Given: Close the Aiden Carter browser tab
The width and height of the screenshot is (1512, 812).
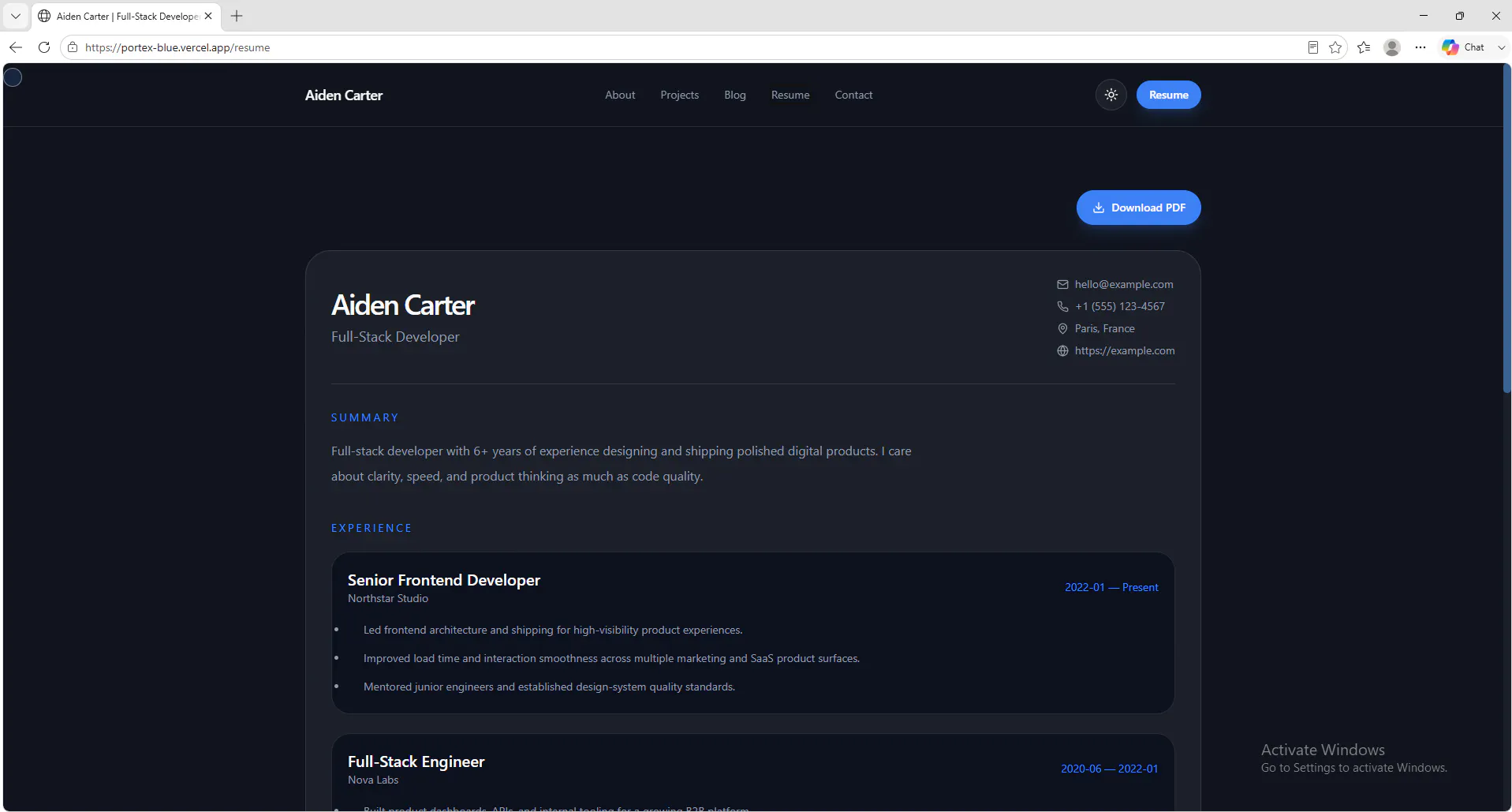Looking at the screenshot, I should tap(208, 16).
